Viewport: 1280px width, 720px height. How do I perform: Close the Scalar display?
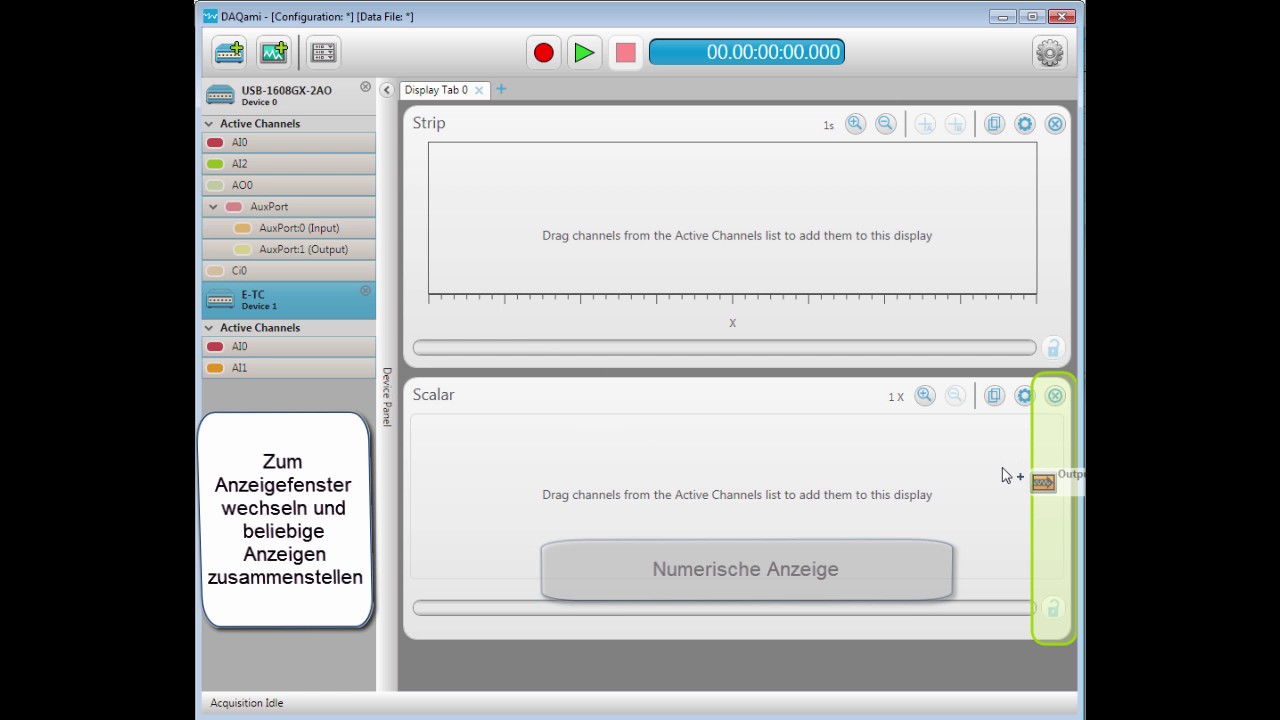[1055, 396]
